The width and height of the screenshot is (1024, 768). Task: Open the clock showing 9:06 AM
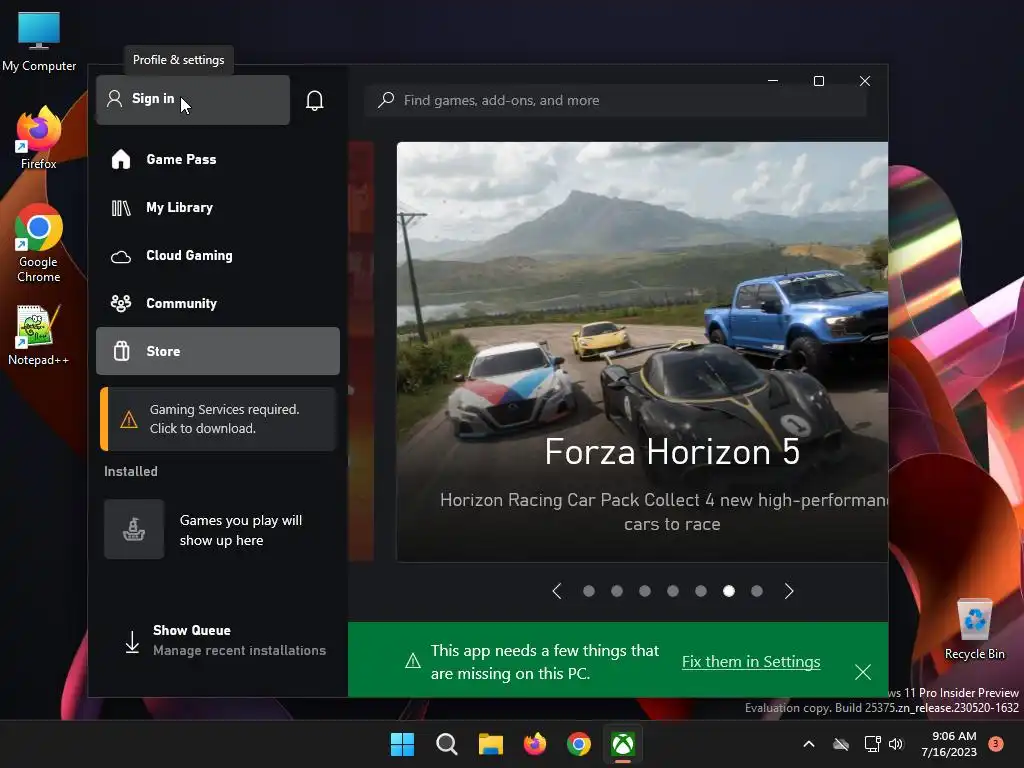pos(949,744)
